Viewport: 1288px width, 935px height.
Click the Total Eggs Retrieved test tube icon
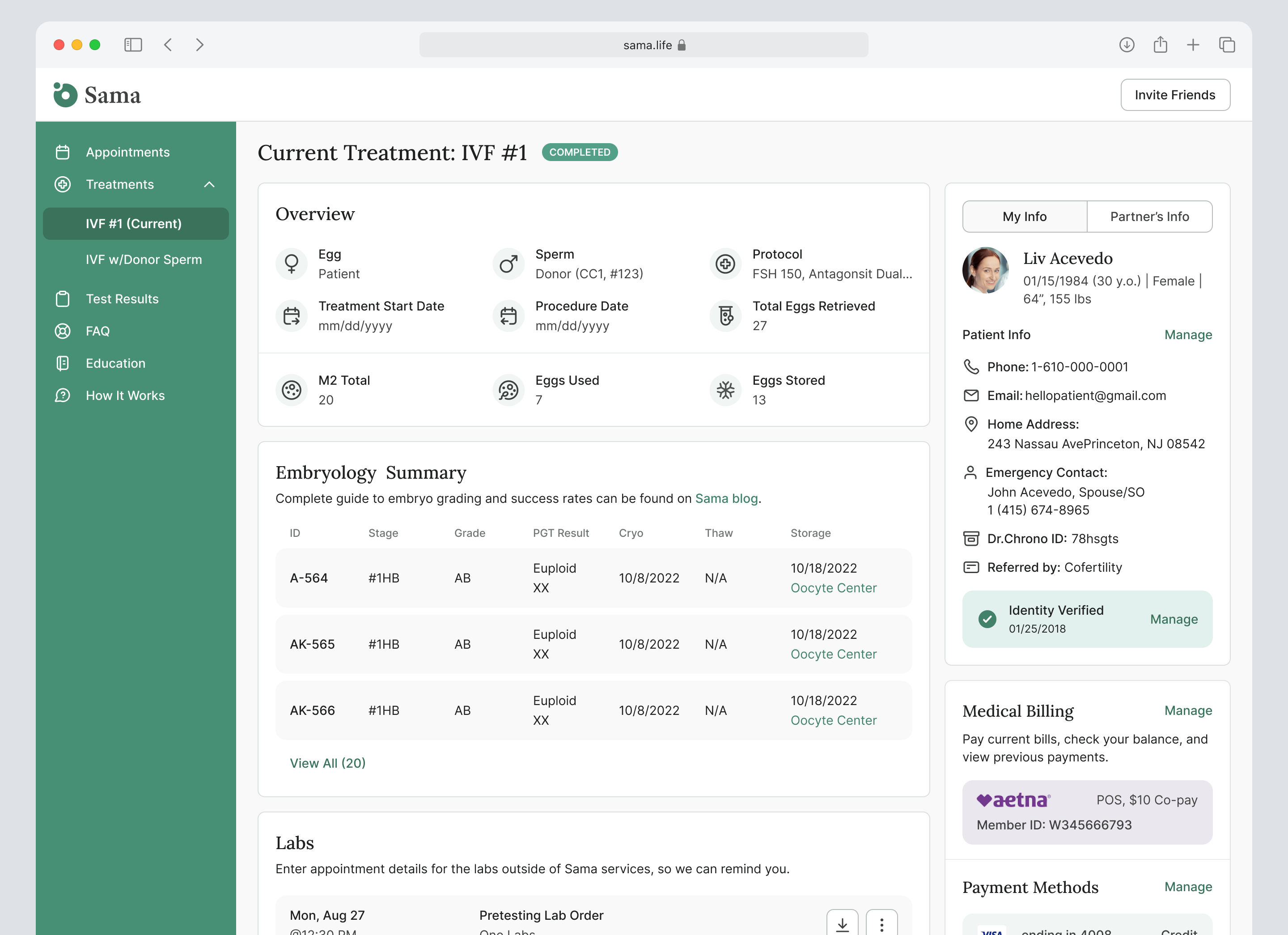point(725,316)
